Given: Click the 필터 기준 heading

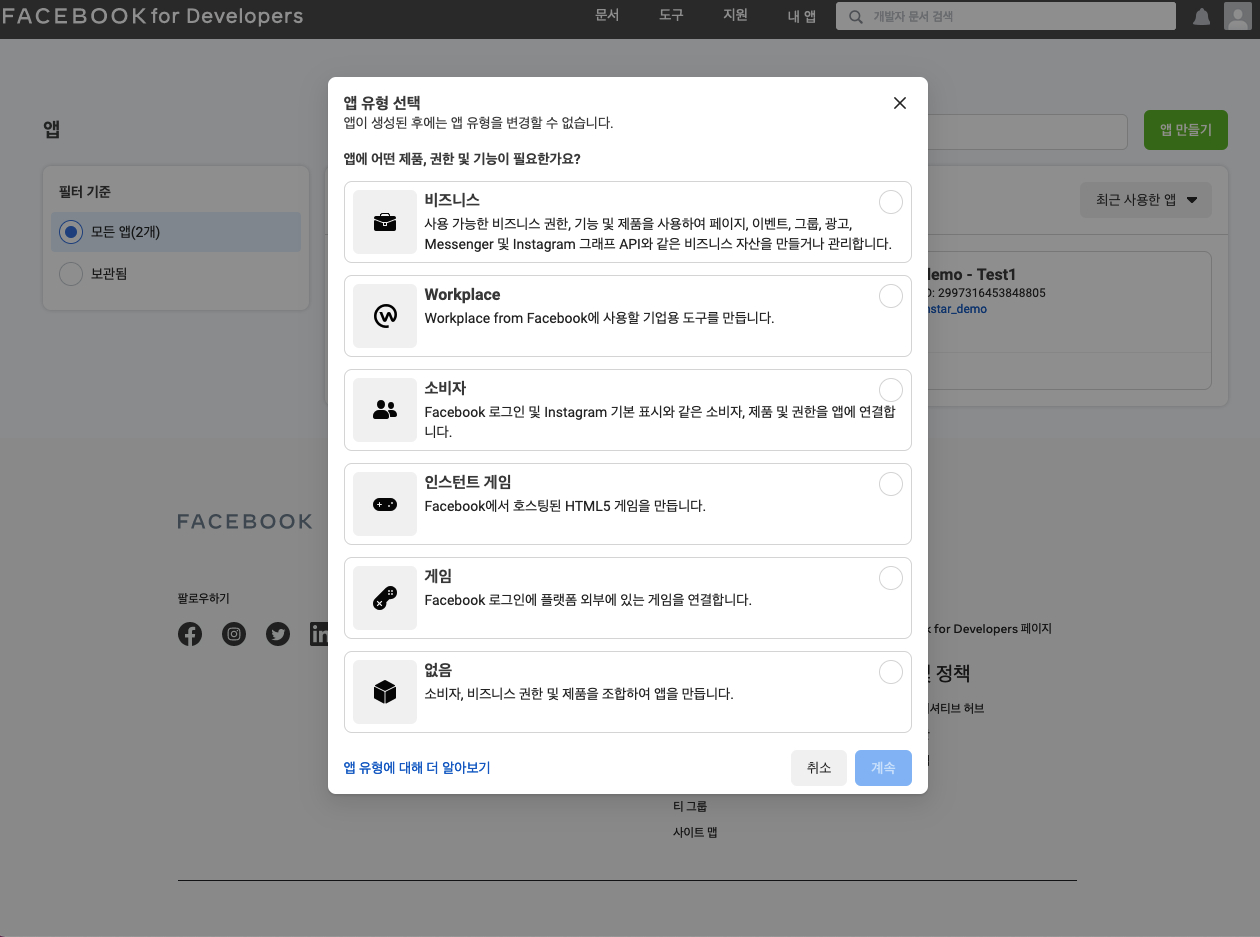Looking at the screenshot, I should tap(85, 192).
